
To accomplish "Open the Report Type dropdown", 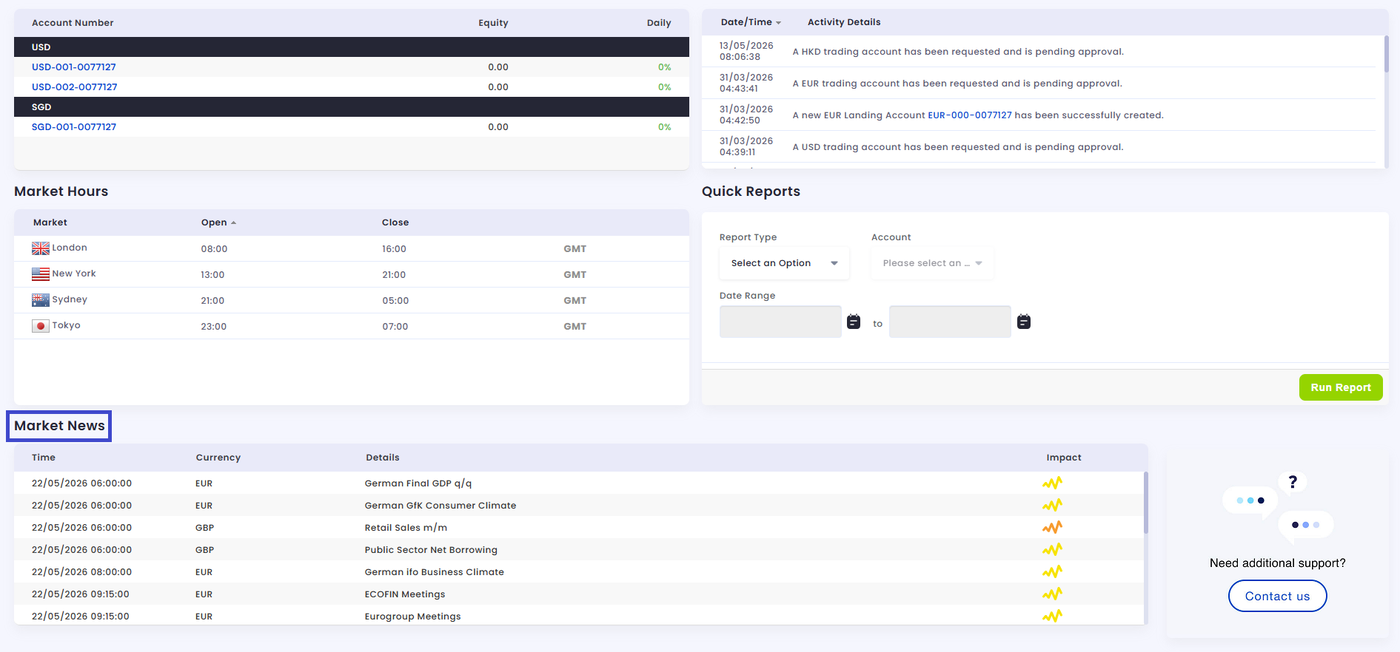I will (785, 263).
